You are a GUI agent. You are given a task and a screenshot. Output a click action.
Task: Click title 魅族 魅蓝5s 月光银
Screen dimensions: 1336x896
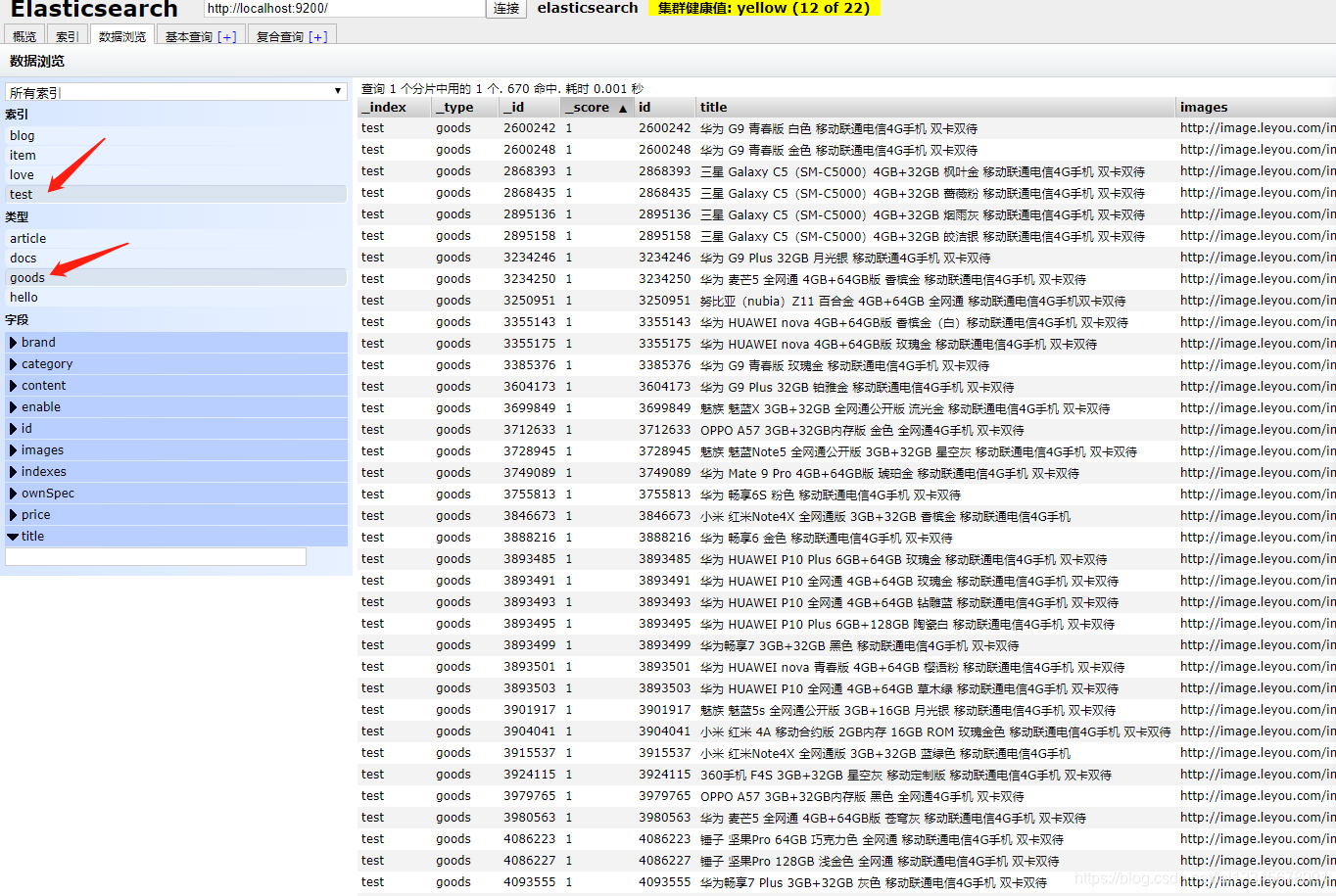click(x=908, y=710)
